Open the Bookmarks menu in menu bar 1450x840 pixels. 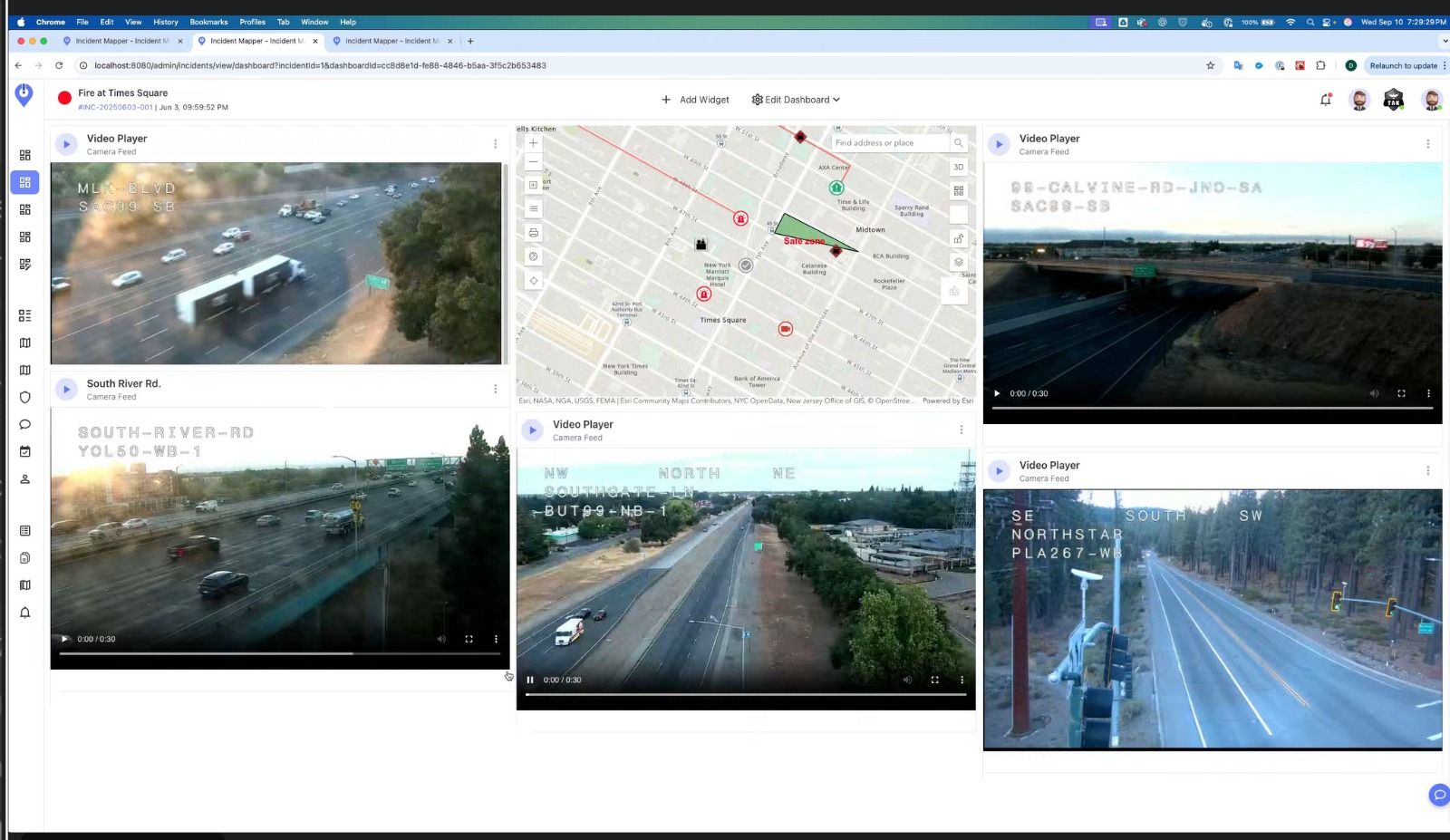(x=208, y=22)
